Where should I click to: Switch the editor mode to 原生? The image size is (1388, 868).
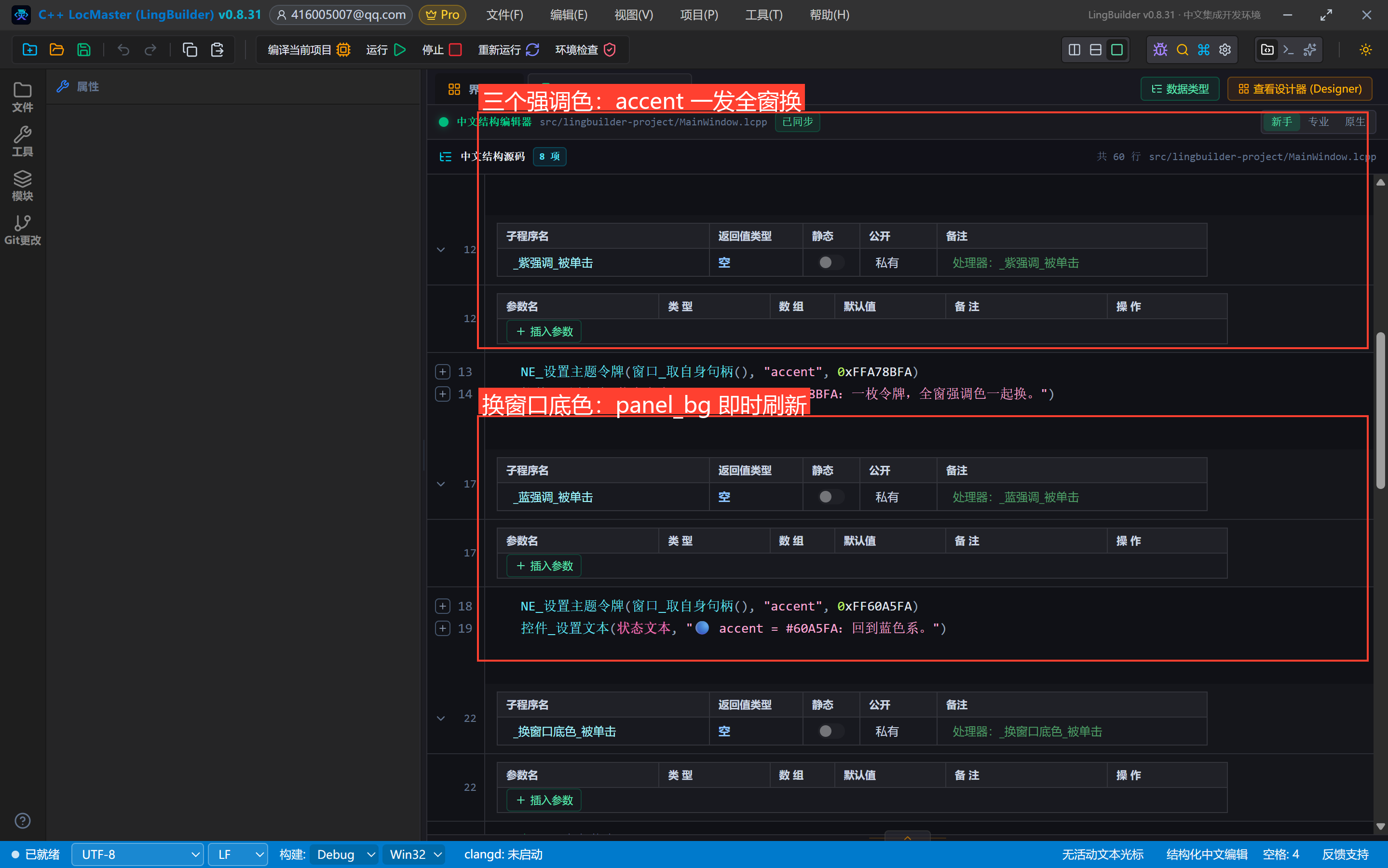click(1355, 122)
